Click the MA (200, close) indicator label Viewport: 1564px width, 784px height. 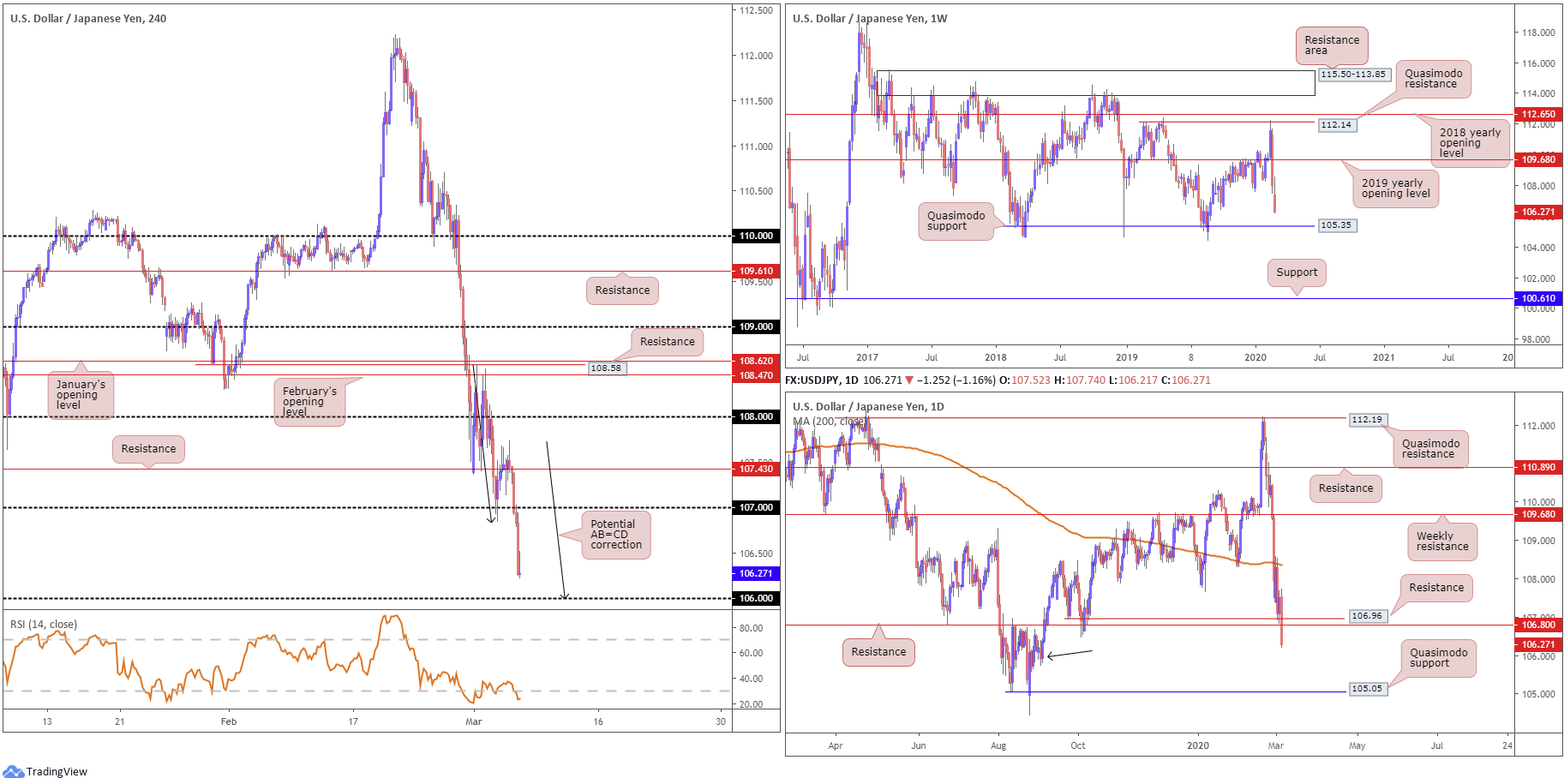click(828, 422)
